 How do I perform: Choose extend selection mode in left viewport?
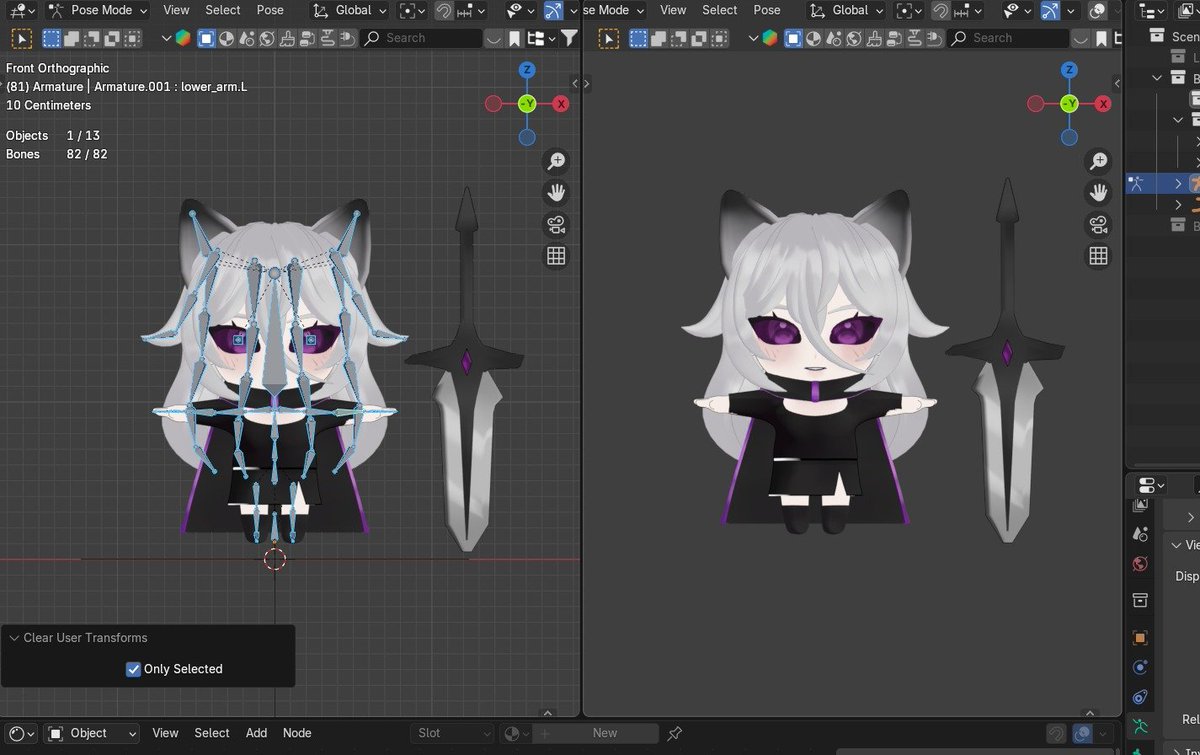pos(70,38)
